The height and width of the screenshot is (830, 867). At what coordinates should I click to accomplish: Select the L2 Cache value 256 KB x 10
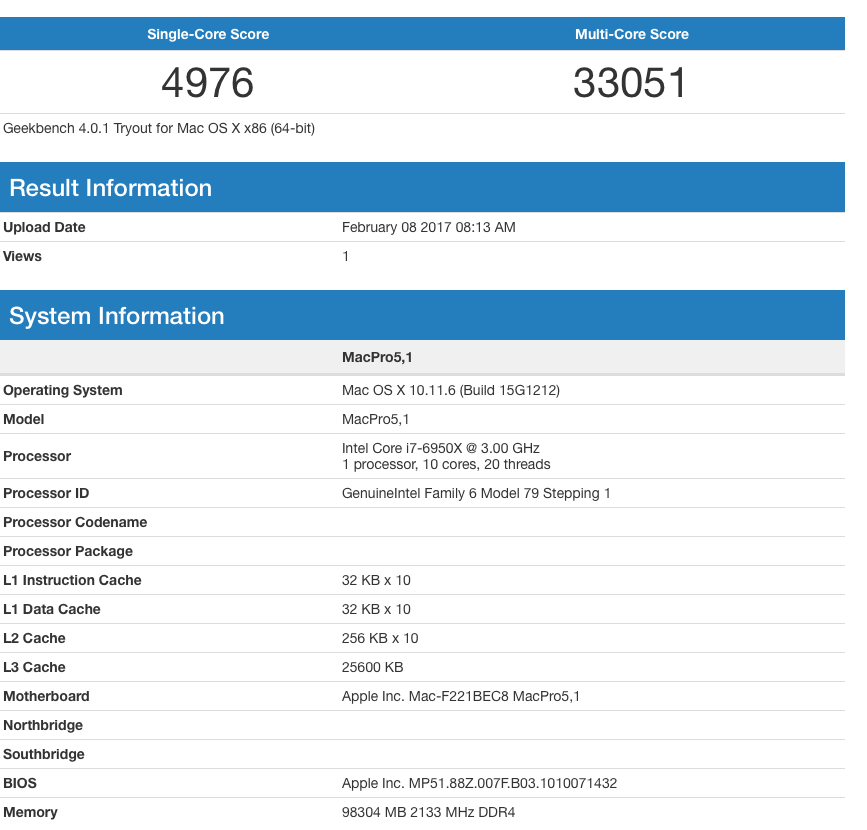[380, 638]
